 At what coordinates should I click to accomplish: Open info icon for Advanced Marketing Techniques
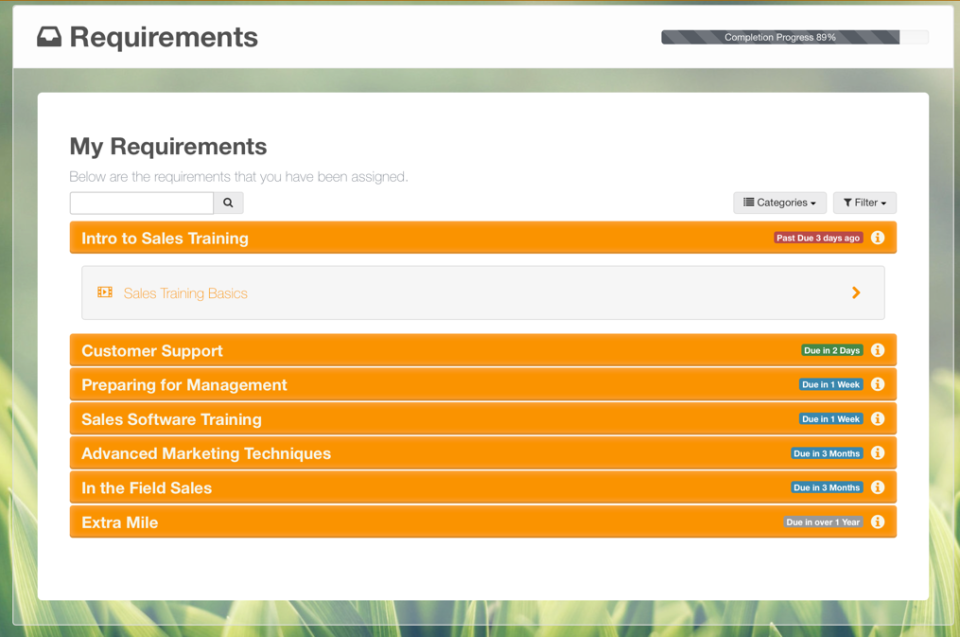tap(877, 453)
